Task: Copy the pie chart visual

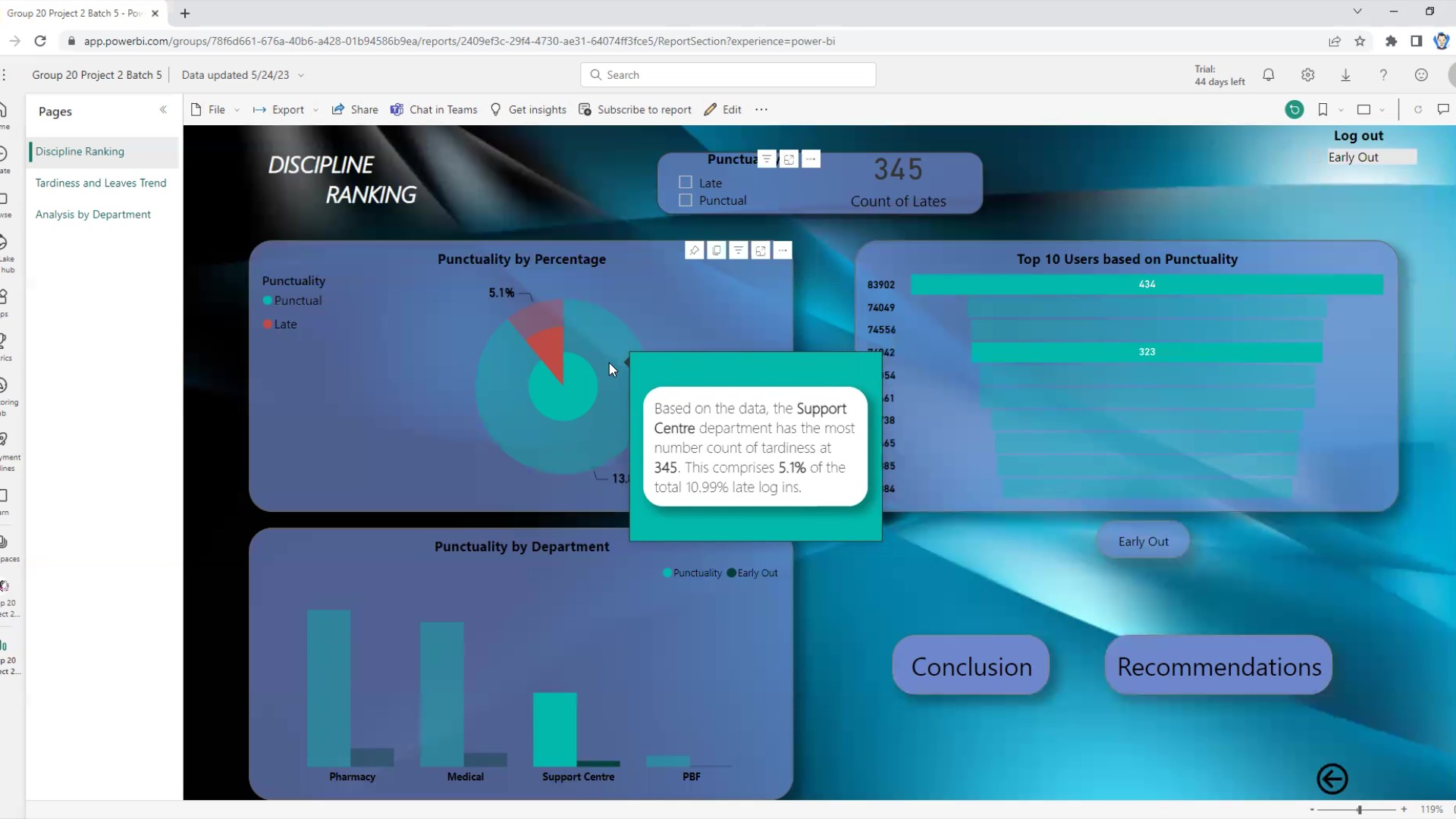Action: [x=716, y=250]
